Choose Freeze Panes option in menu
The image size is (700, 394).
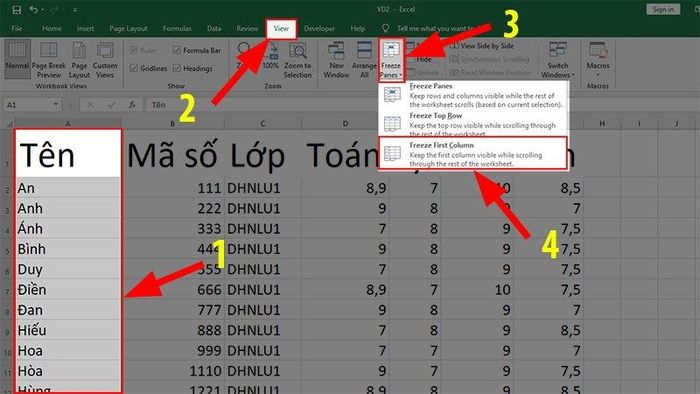pos(473,95)
